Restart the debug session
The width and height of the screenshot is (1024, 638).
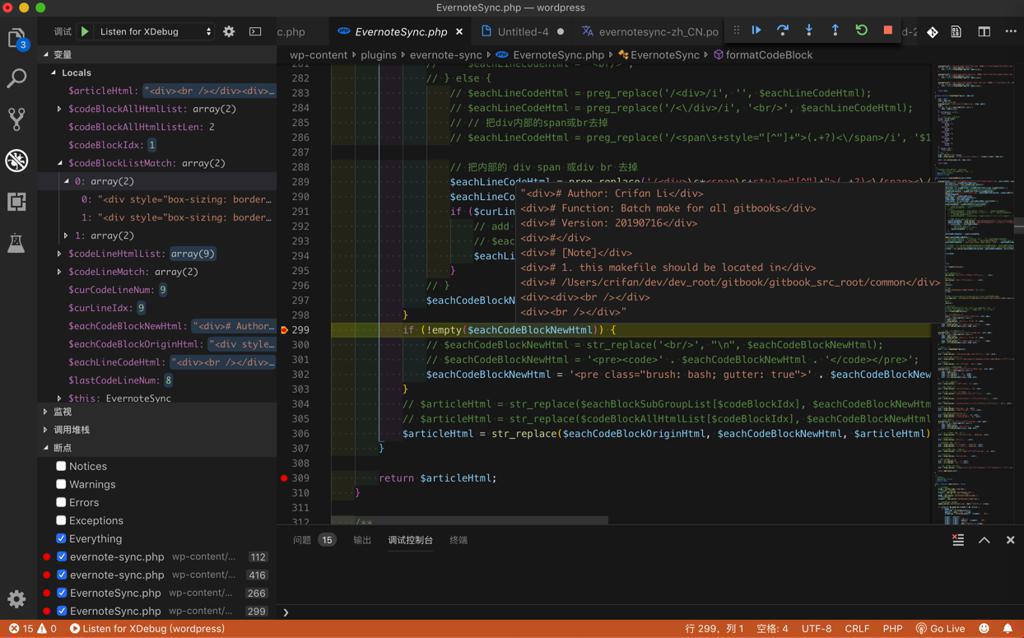coord(861,31)
